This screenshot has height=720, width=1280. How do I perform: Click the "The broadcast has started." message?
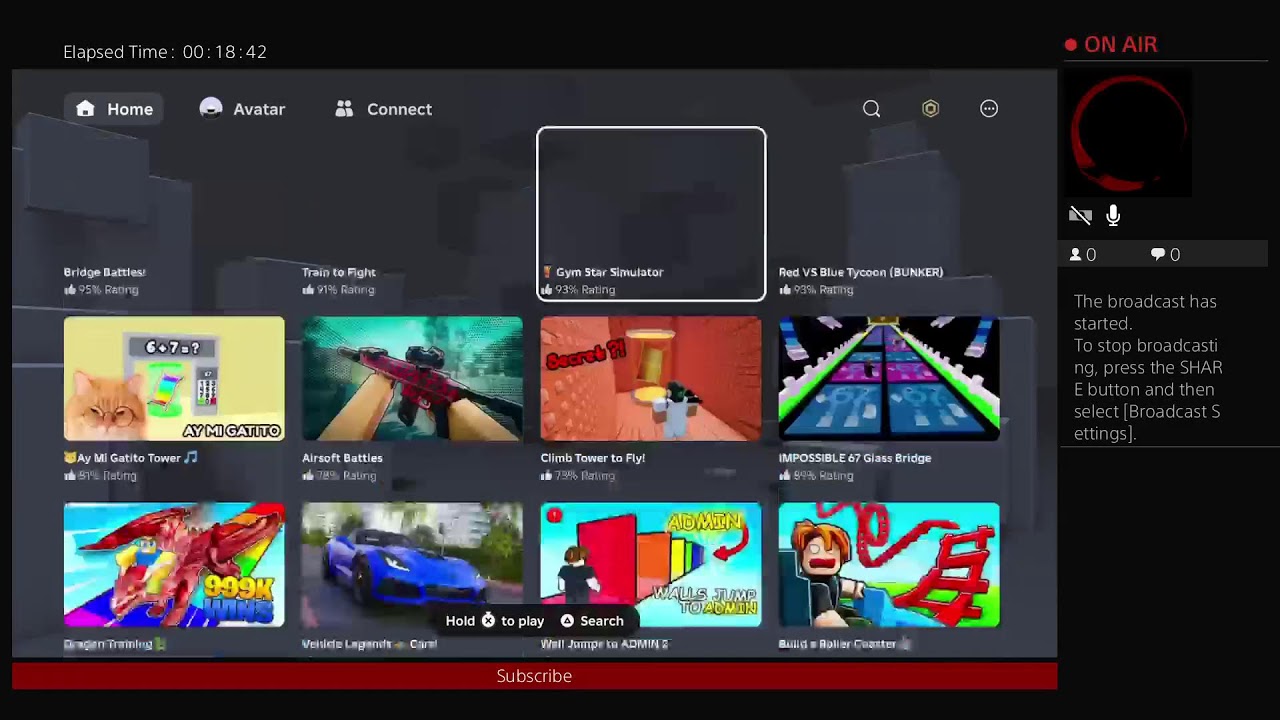click(1145, 312)
